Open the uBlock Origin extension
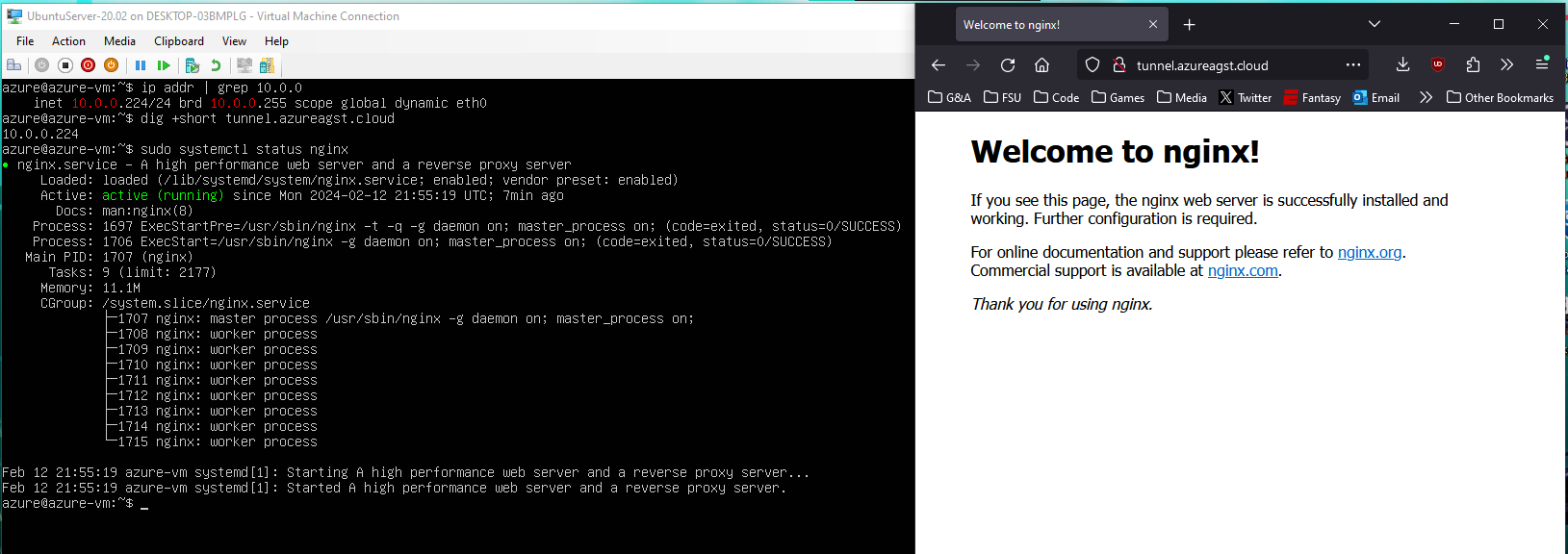The image size is (1568, 554). tap(1438, 65)
